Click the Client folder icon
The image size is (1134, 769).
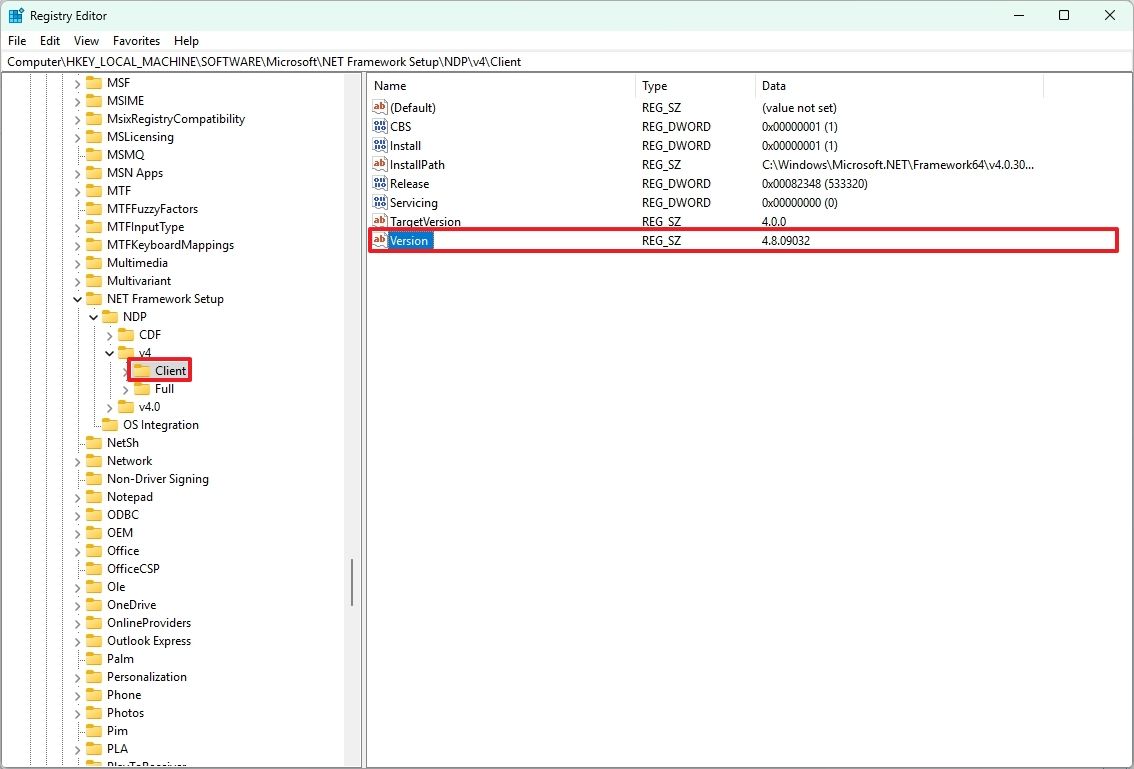pos(141,370)
